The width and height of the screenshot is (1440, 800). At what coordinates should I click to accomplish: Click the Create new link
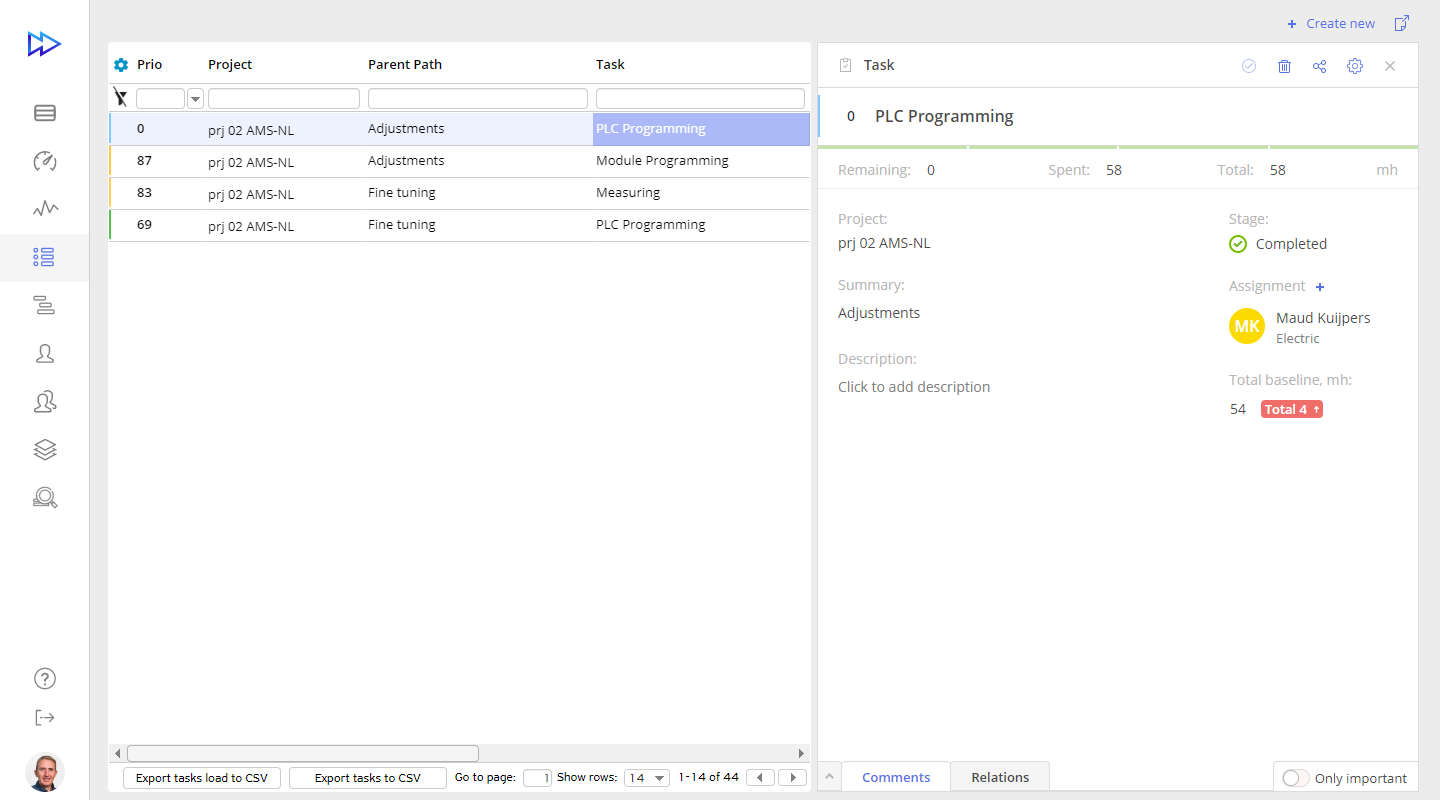pos(1331,23)
